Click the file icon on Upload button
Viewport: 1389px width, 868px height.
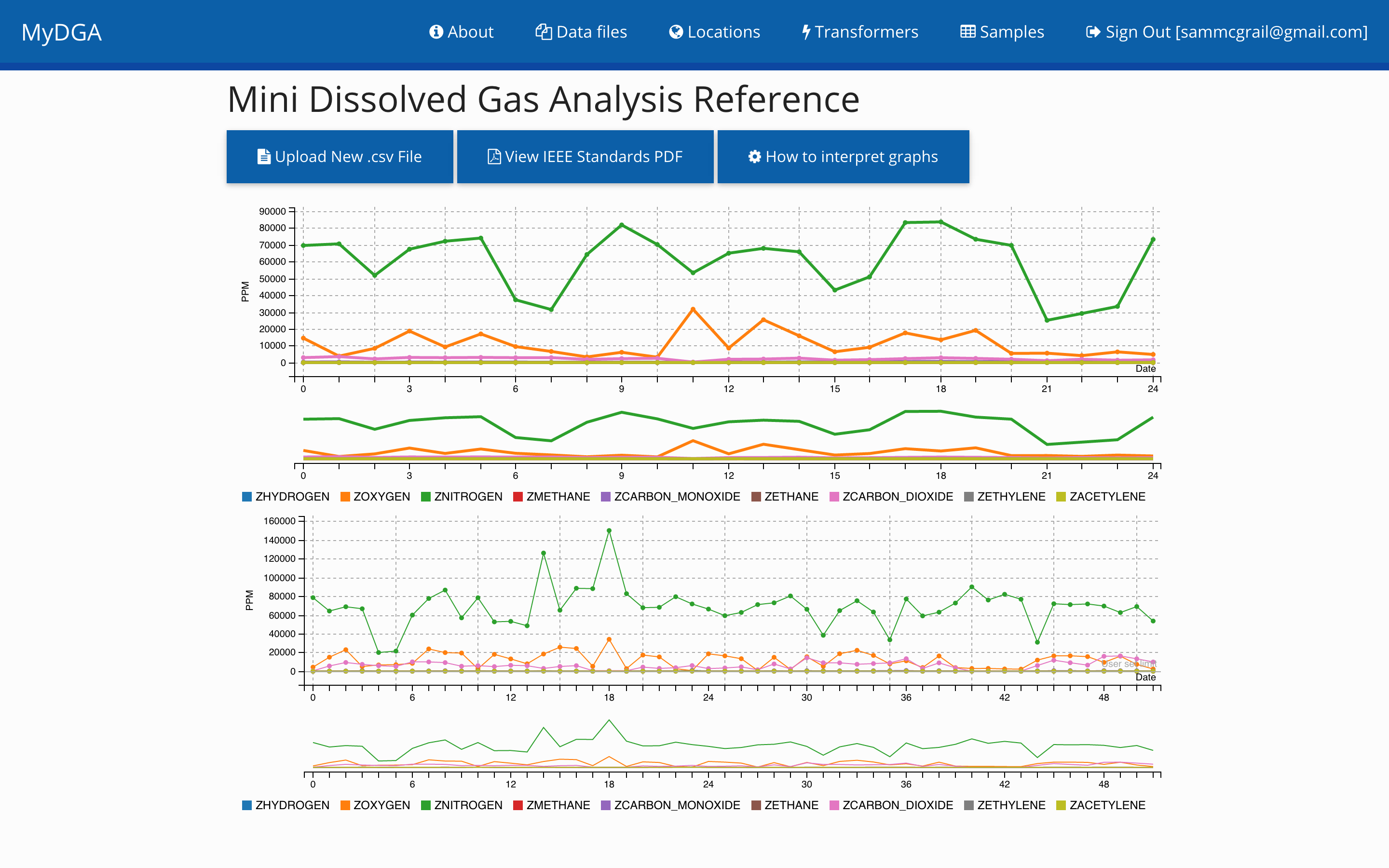click(263, 157)
